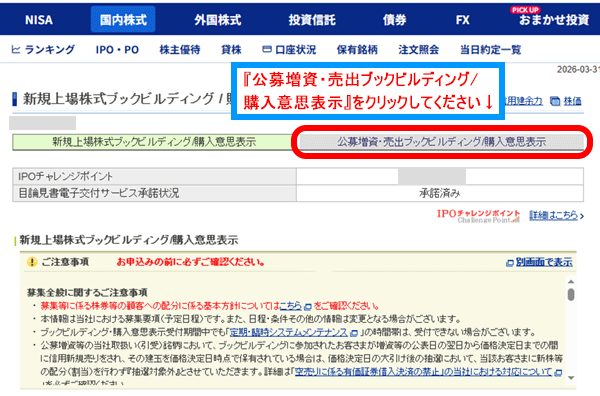The height and width of the screenshot is (396, 600).
Task: Click 目論見書電子交付サービス承諾状況 label
Action: pyautogui.click(x=99, y=193)
